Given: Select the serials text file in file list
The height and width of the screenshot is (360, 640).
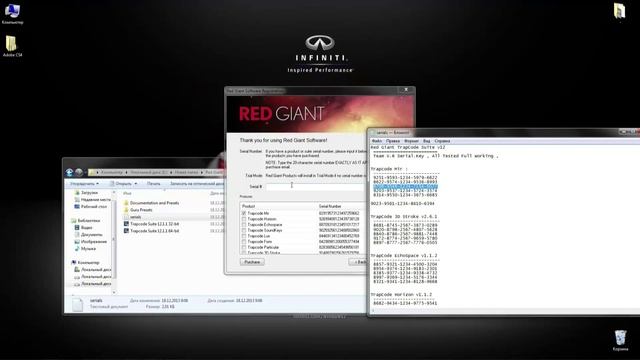Looking at the screenshot, I should click(x=133, y=217).
